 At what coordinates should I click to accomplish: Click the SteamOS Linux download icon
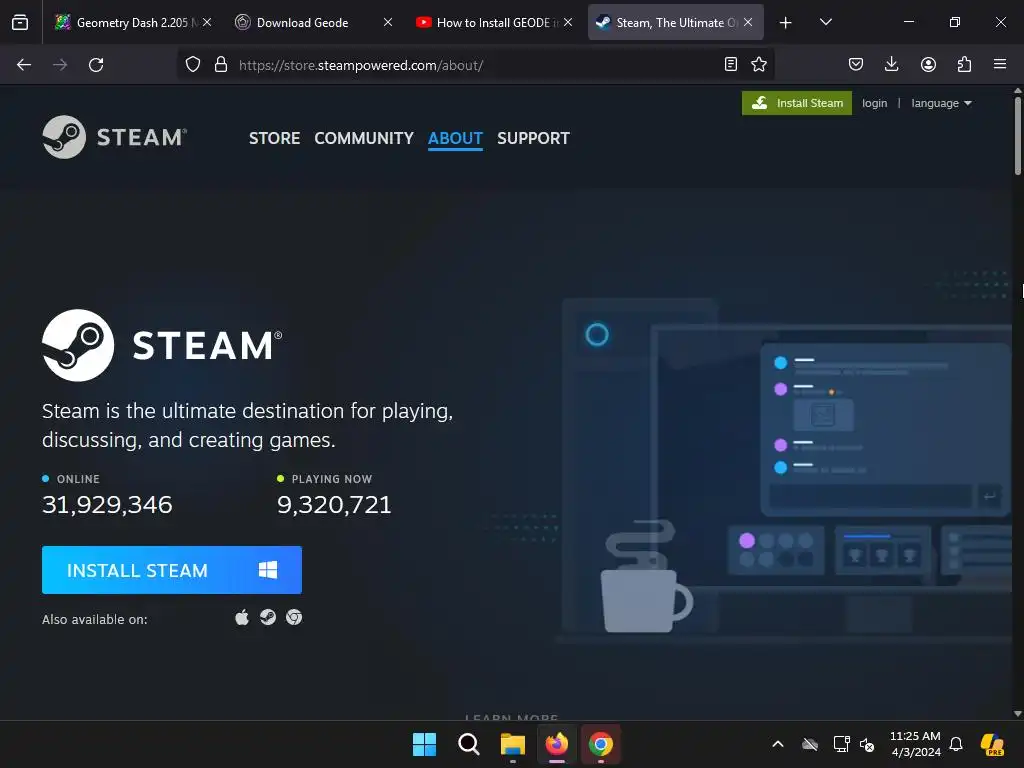tap(268, 617)
